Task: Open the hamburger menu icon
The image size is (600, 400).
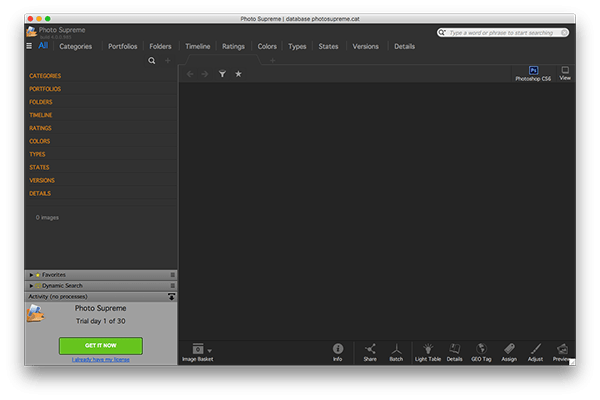Action: point(29,46)
